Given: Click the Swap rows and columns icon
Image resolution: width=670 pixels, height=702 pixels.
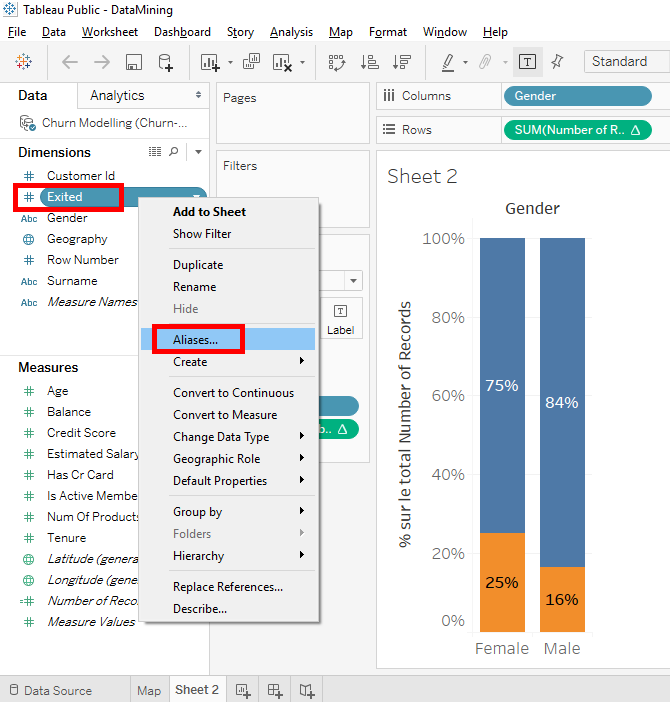Looking at the screenshot, I should 337,62.
